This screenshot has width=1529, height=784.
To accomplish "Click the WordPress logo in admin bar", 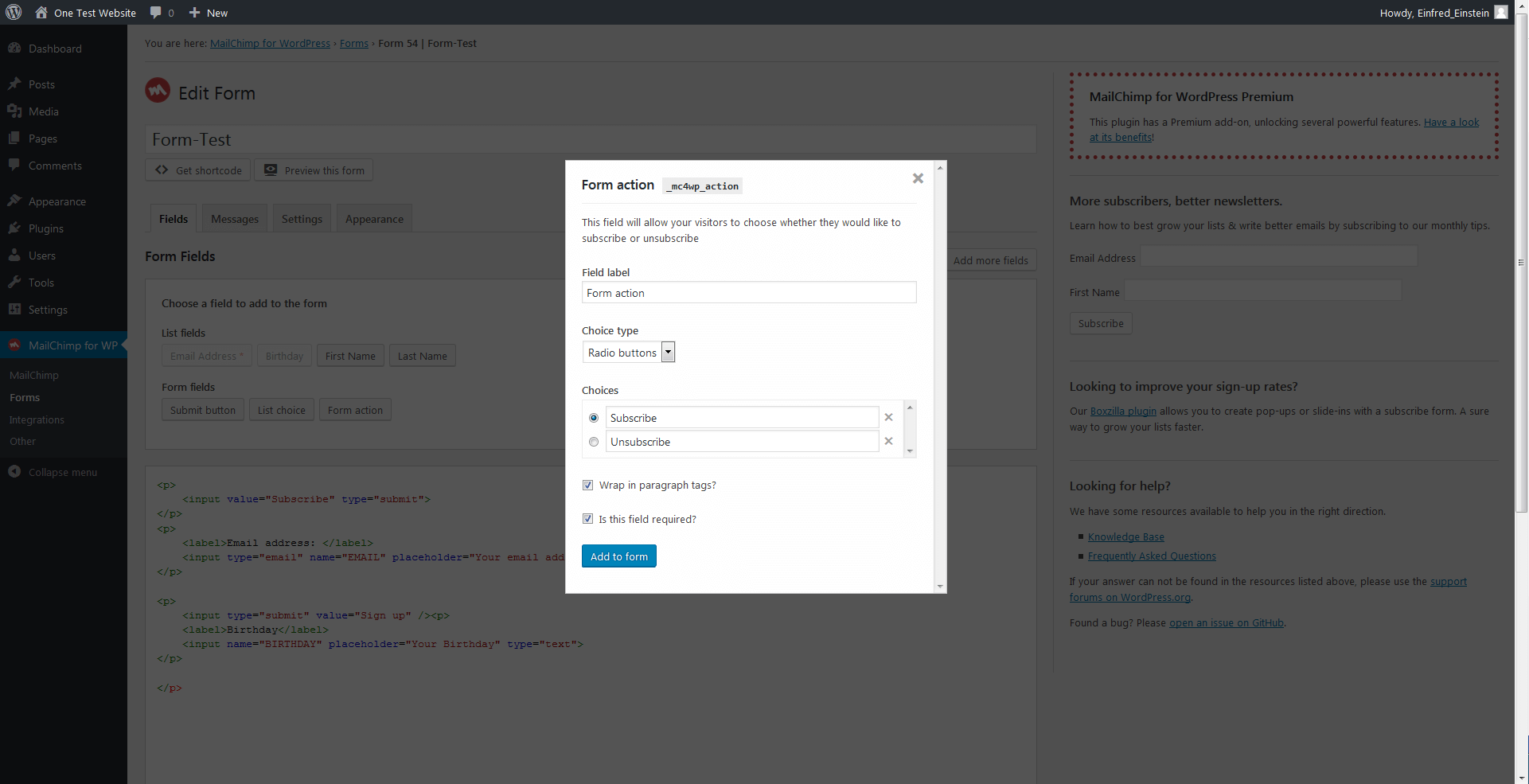I will 14,13.
